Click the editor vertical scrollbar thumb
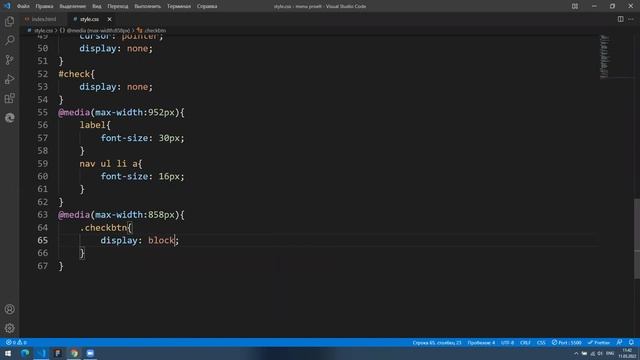This screenshot has width=640, height=360. (637, 238)
